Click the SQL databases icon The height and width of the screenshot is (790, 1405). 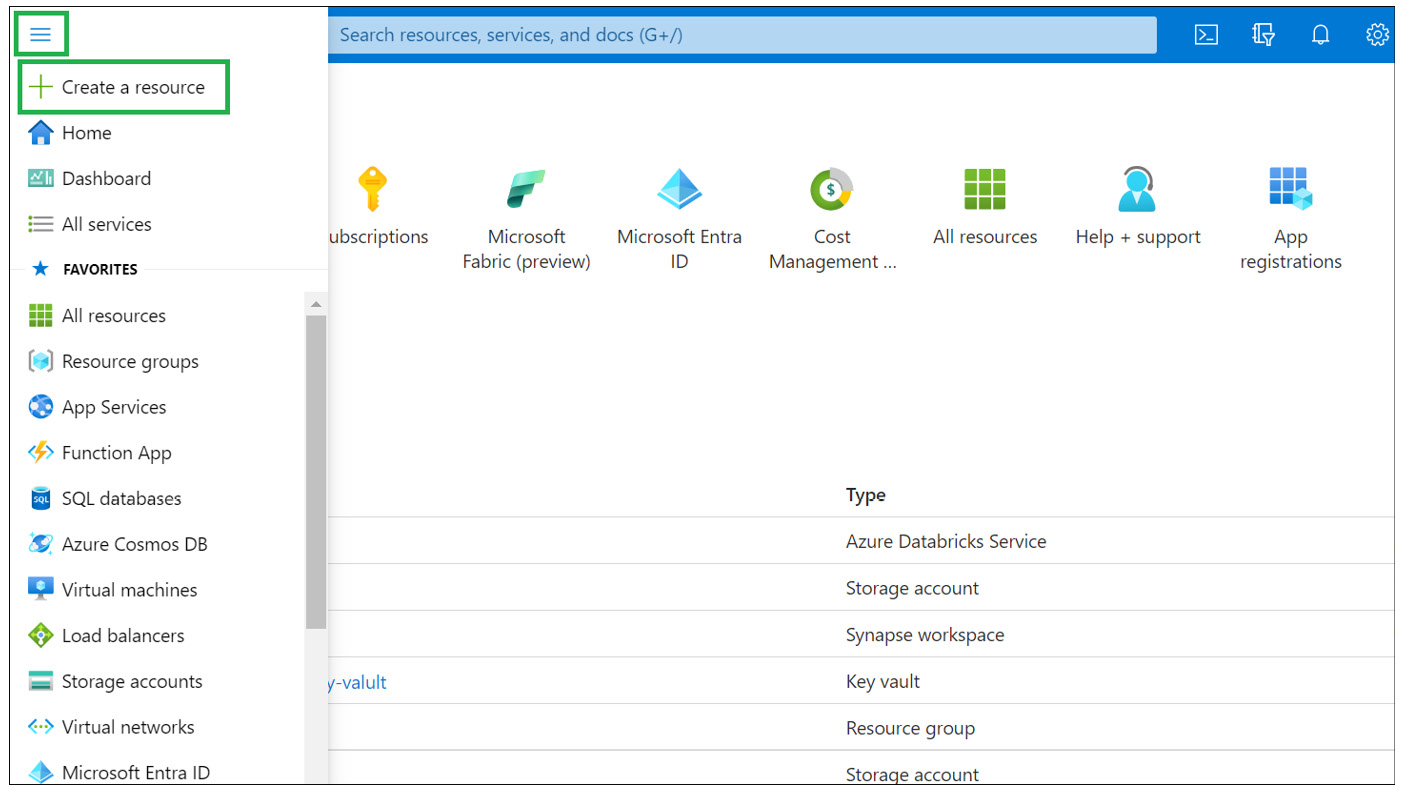[x=41, y=499]
